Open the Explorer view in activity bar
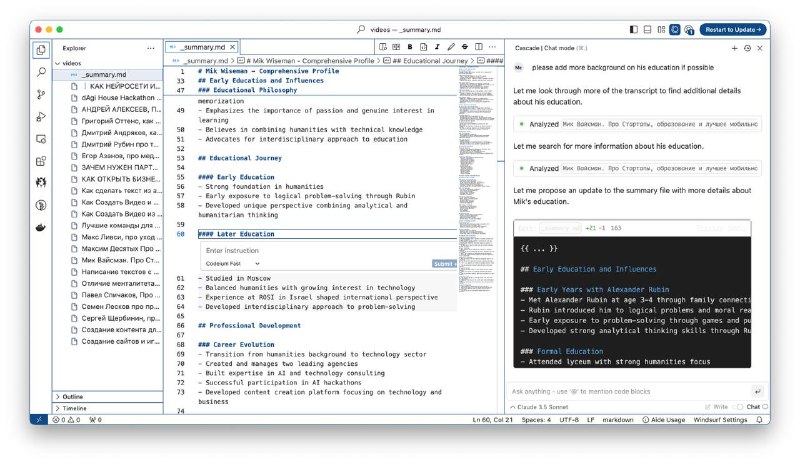800x464 pixels. (x=41, y=50)
